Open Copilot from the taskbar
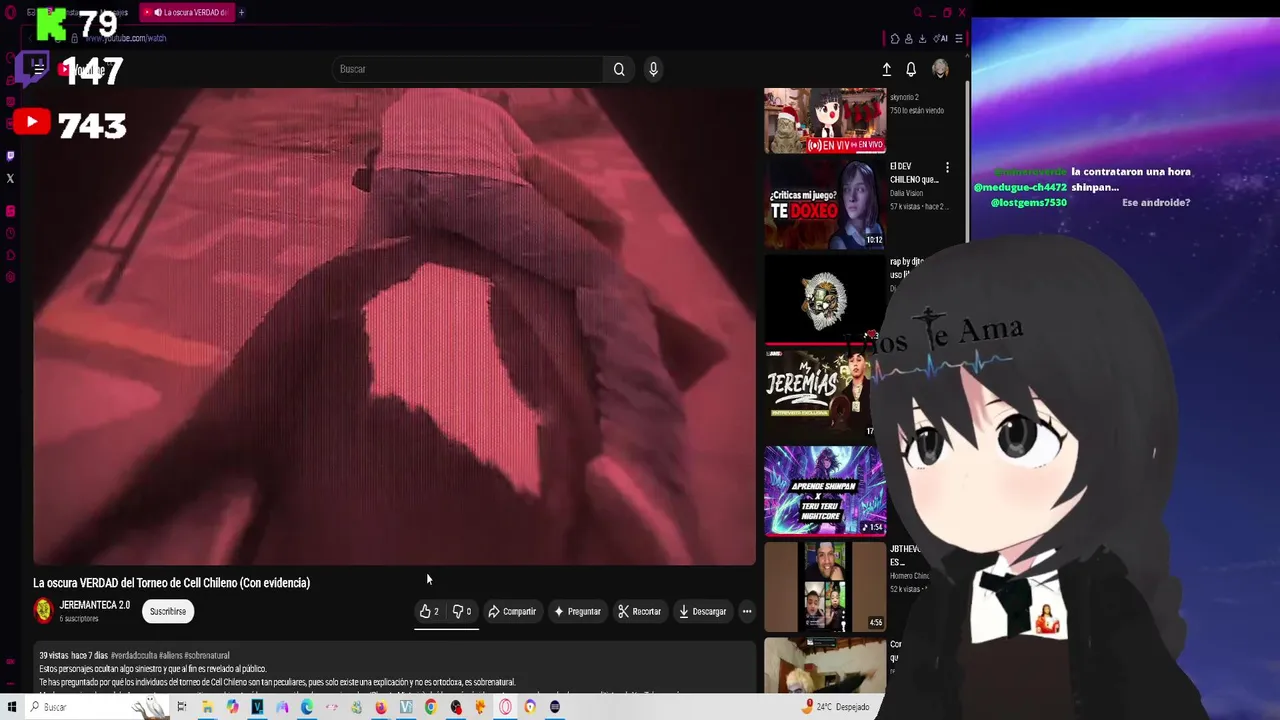 pyautogui.click(x=232, y=707)
